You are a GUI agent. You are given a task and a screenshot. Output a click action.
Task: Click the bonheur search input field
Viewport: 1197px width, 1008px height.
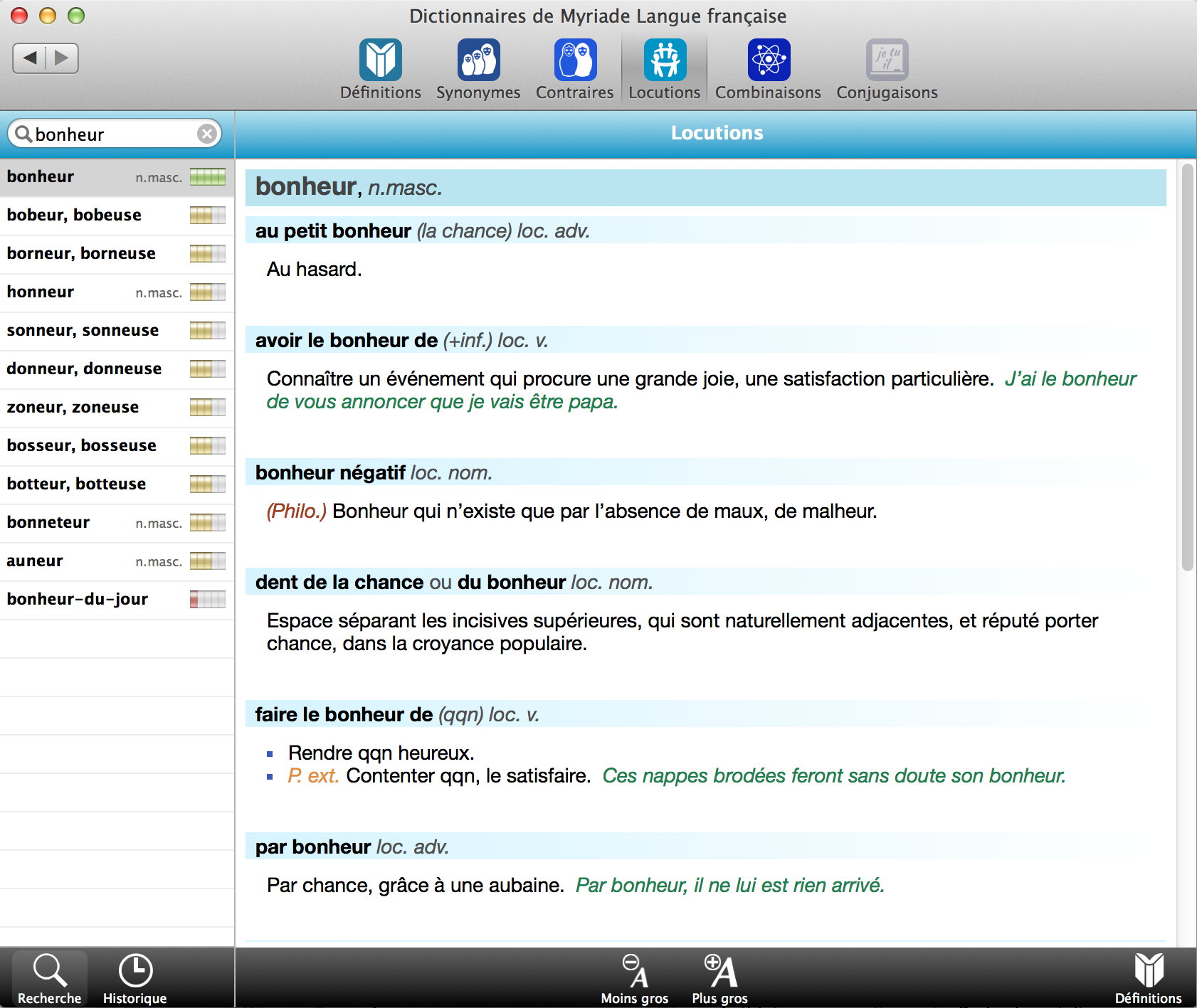click(114, 134)
